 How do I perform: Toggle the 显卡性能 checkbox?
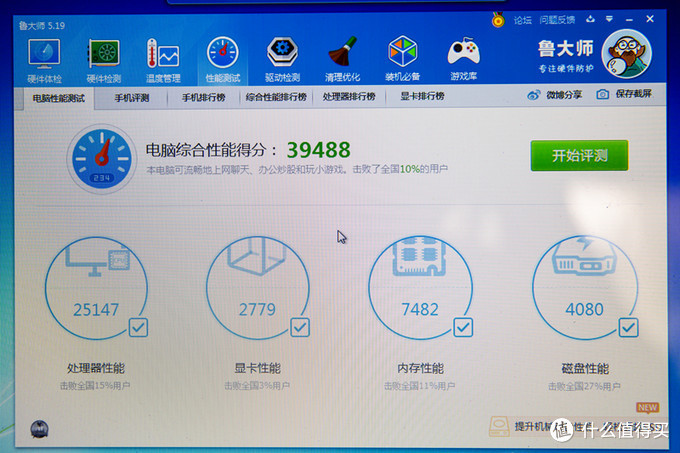(300, 327)
